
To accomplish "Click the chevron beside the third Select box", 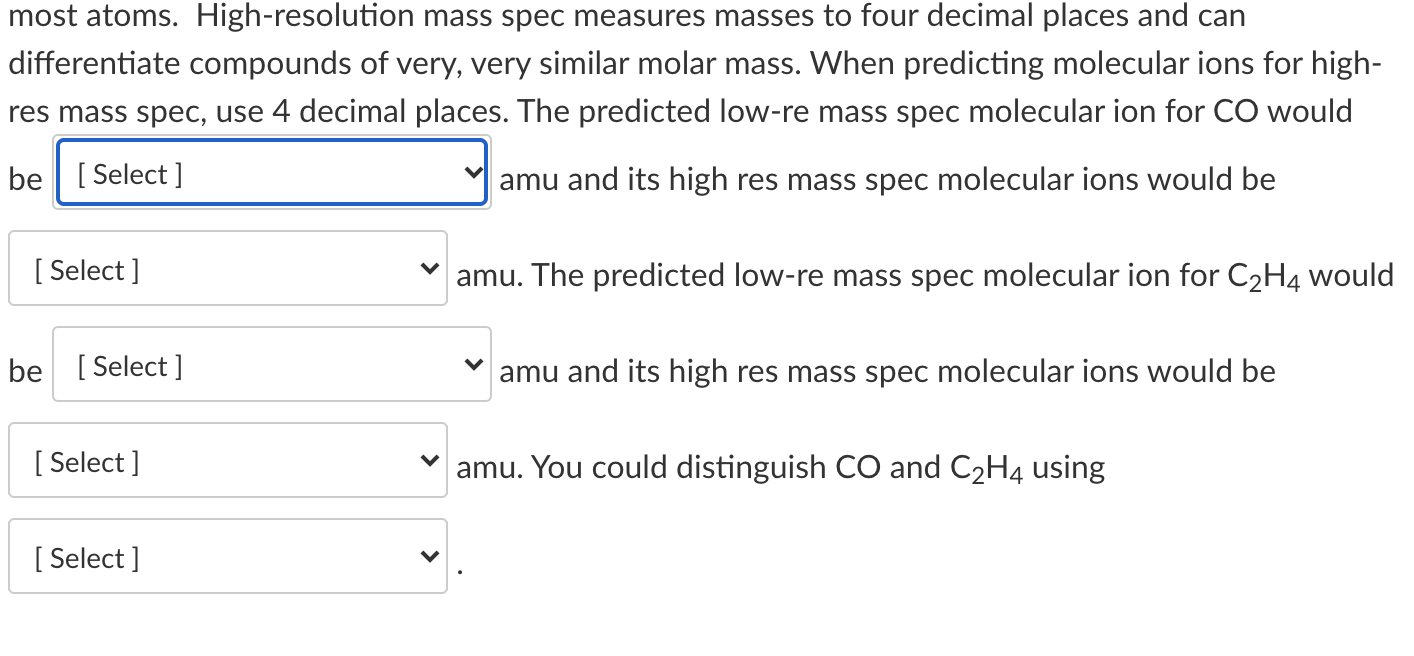I will pos(472,363).
